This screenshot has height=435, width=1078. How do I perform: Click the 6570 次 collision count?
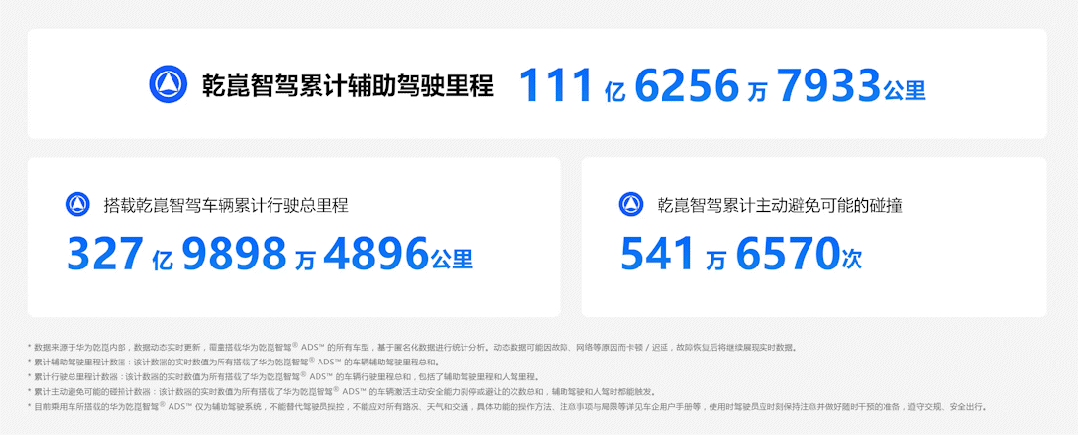799,254
